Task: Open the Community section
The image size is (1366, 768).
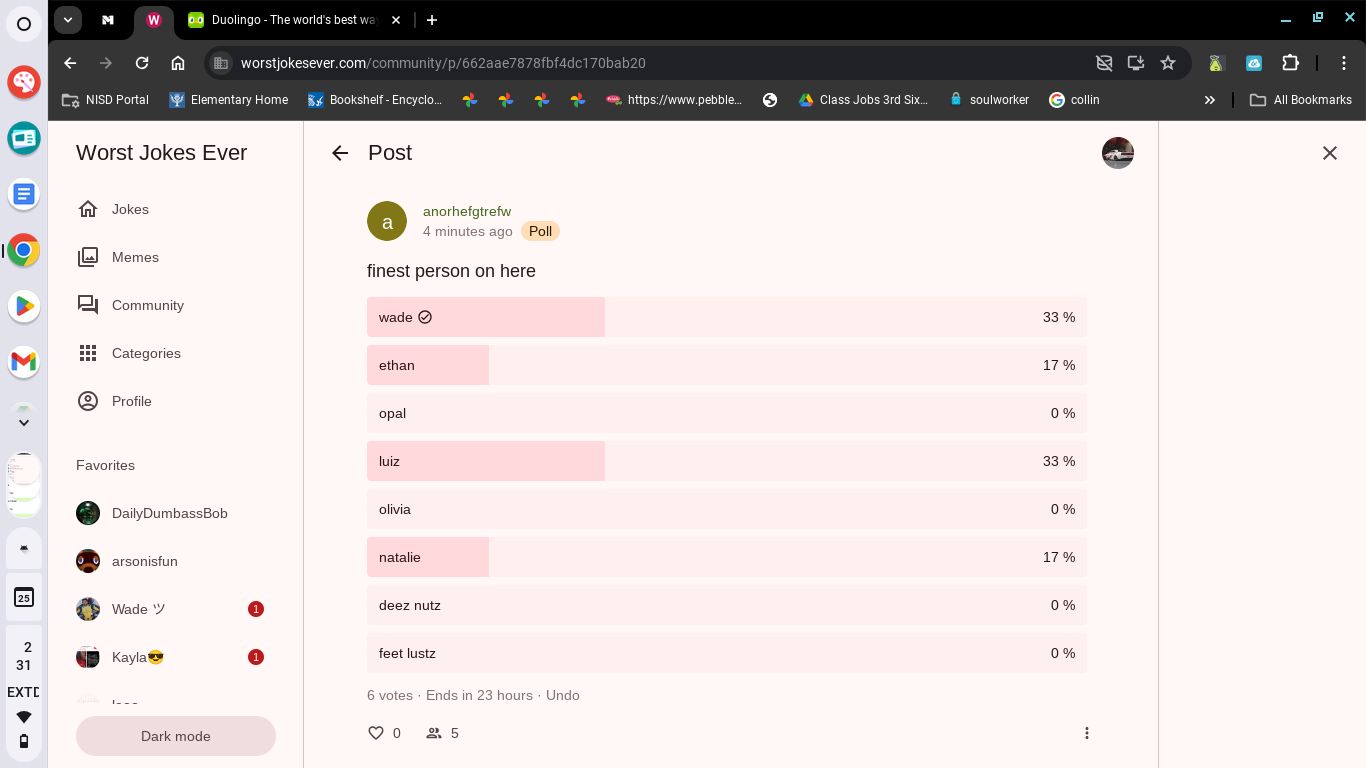Action: (x=147, y=305)
